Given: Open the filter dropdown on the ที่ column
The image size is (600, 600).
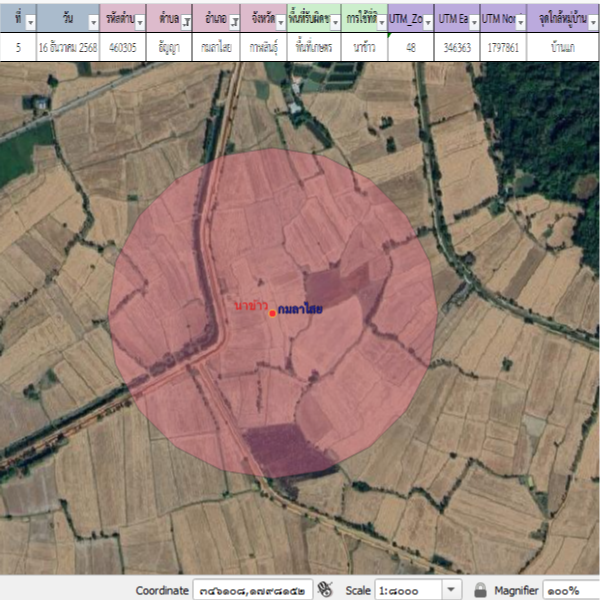Looking at the screenshot, I should [x=30, y=21].
